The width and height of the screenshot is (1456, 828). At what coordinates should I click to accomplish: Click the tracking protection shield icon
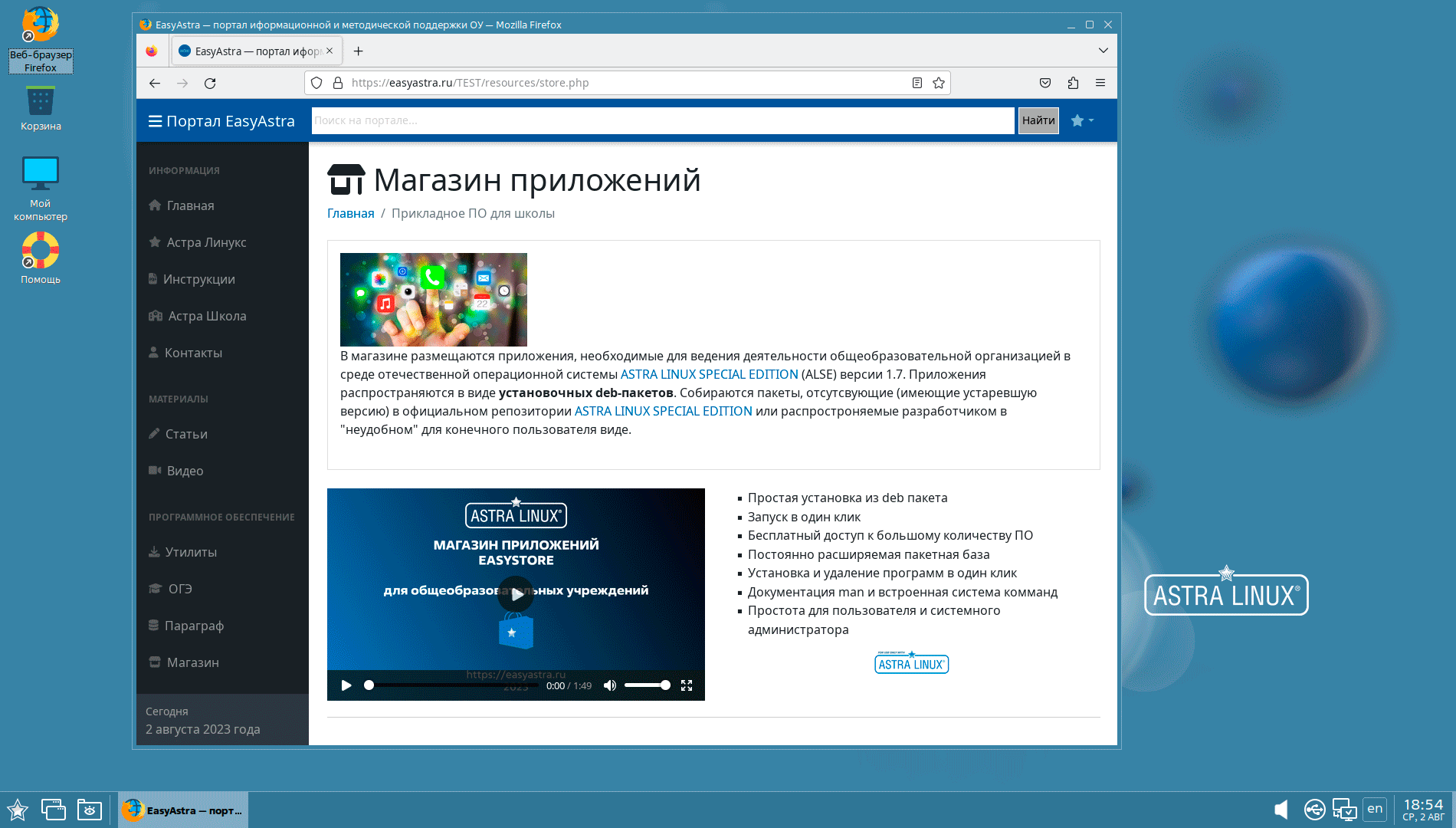pos(316,83)
